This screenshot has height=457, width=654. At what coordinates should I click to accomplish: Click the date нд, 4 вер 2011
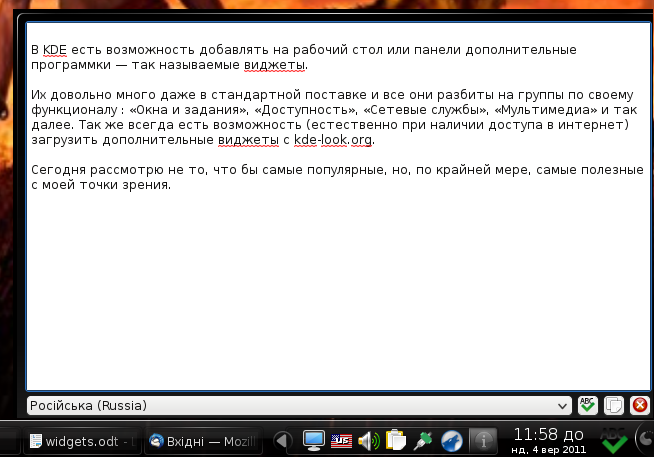coord(548,450)
